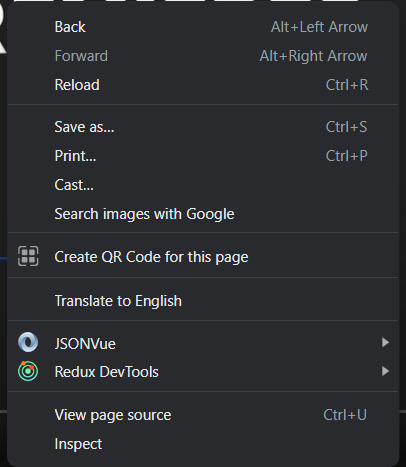Reload the current page
Viewport: 406px width, 467px height.
(x=203, y=85)
